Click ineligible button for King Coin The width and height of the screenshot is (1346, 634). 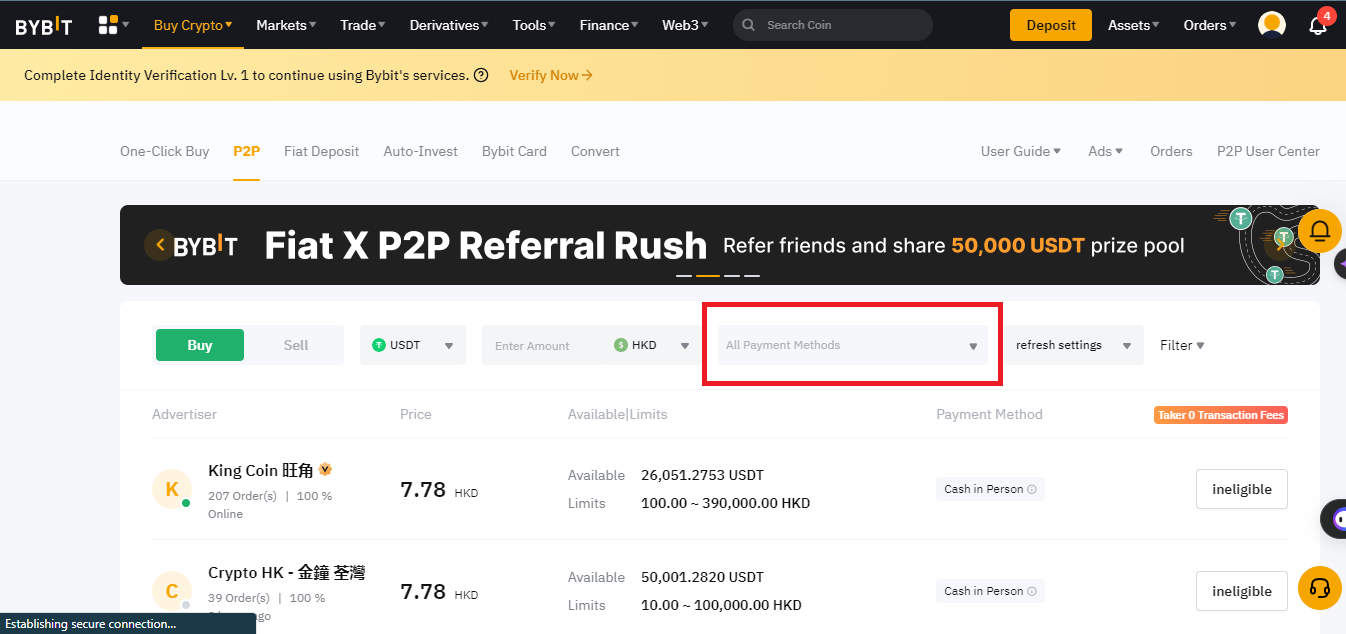click(x=1242, y=489)
